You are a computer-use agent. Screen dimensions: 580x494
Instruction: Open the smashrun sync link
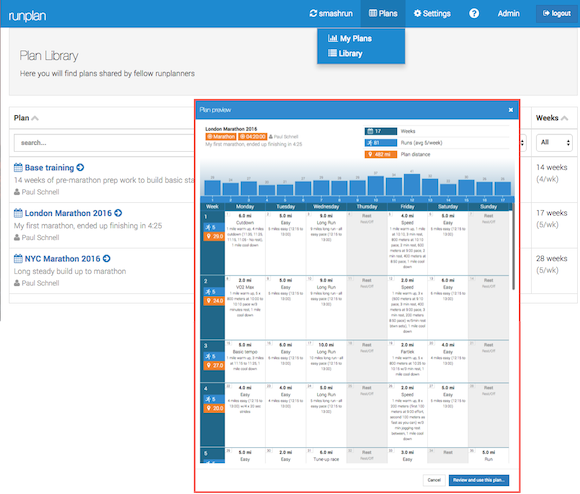(x=331, y=14)
